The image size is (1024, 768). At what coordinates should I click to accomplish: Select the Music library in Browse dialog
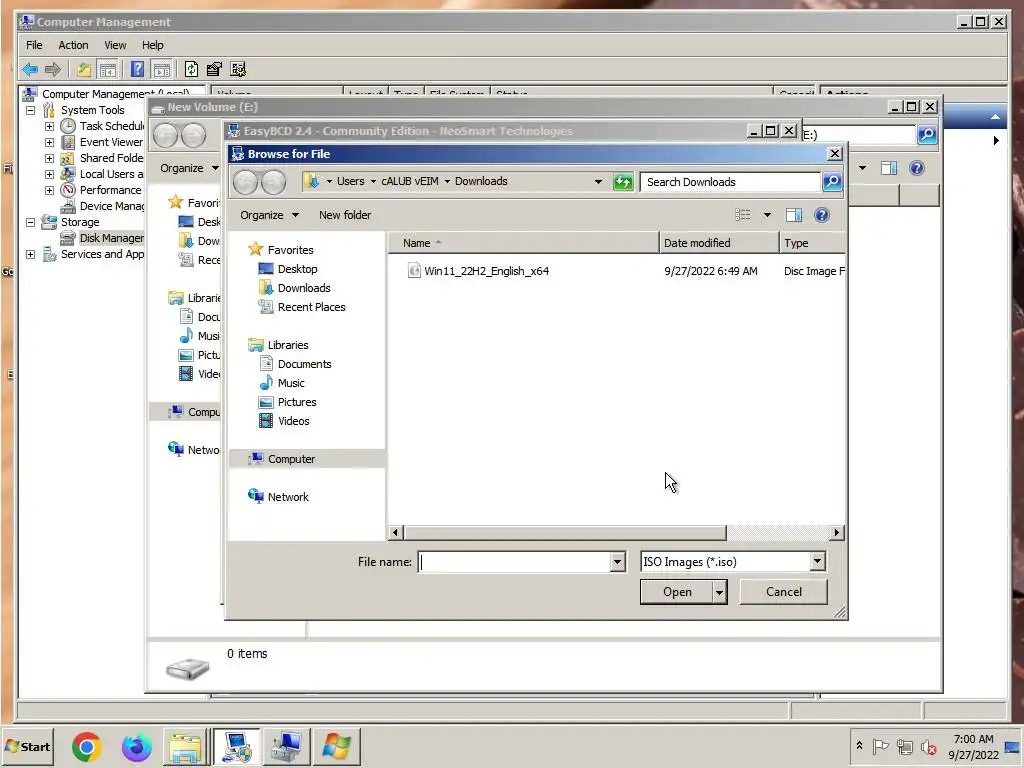(x=281, y=383)
